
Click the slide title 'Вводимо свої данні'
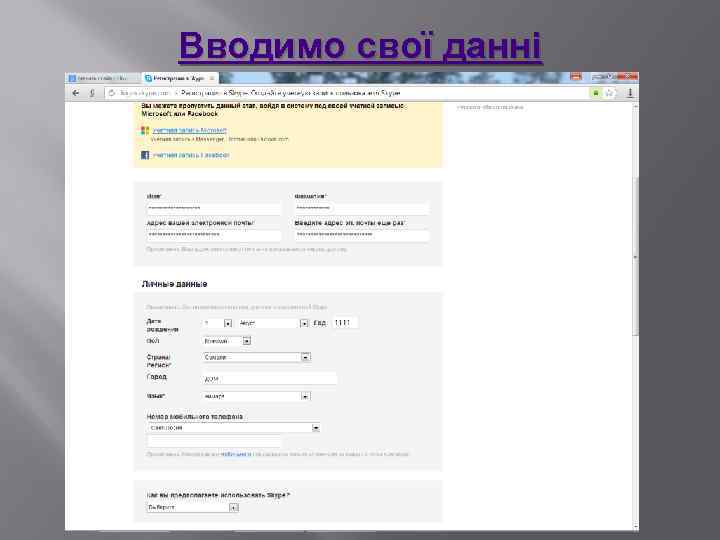[x=360, y=46]
